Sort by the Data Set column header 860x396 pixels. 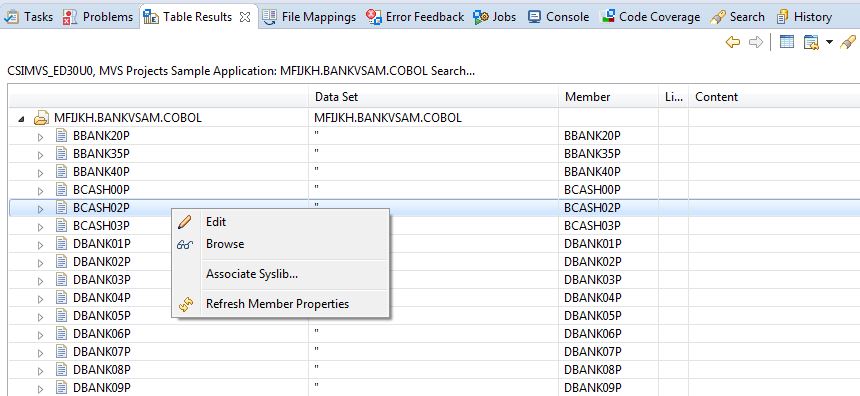[x=433, y=97]
